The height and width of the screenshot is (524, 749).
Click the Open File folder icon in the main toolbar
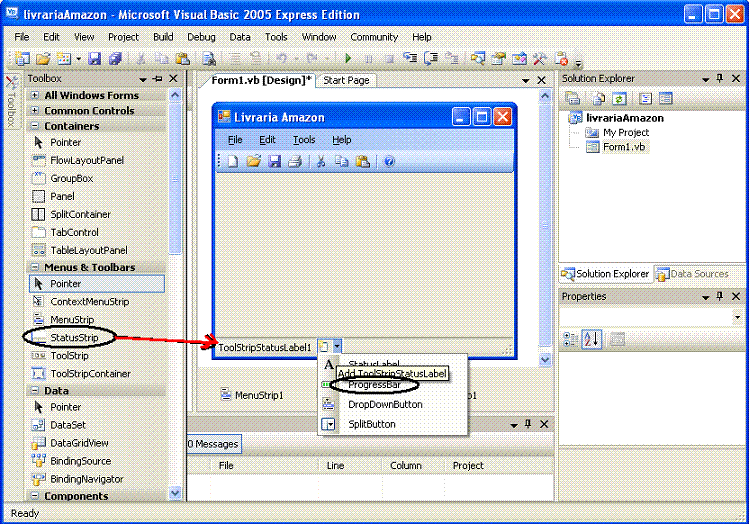[43, 58]
